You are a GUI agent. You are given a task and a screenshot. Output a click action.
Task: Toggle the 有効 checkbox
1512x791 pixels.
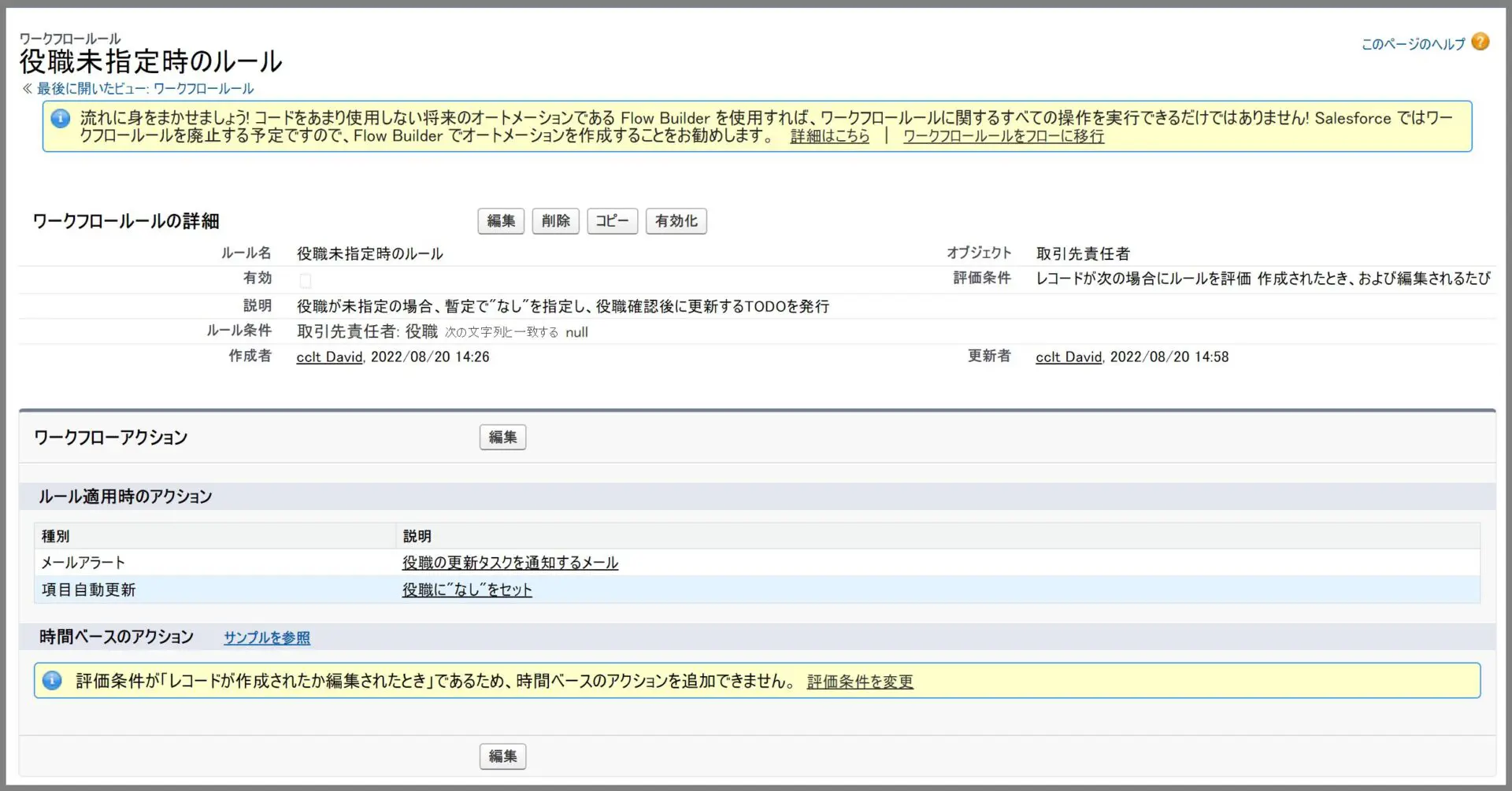point(306,280)
